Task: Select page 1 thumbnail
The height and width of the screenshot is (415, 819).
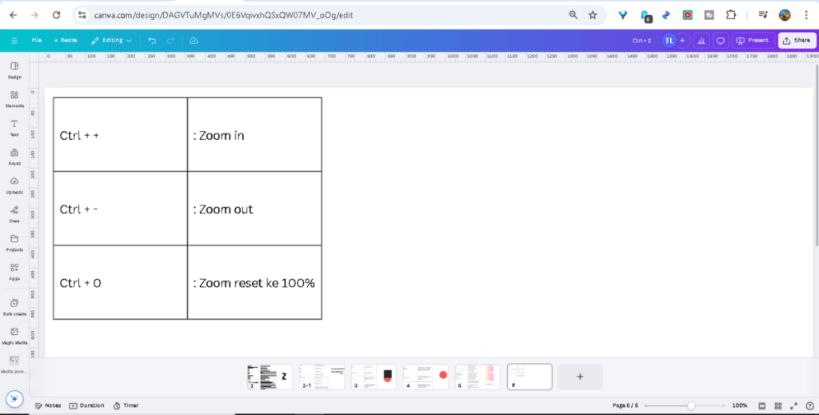Action: coord(270,377)
